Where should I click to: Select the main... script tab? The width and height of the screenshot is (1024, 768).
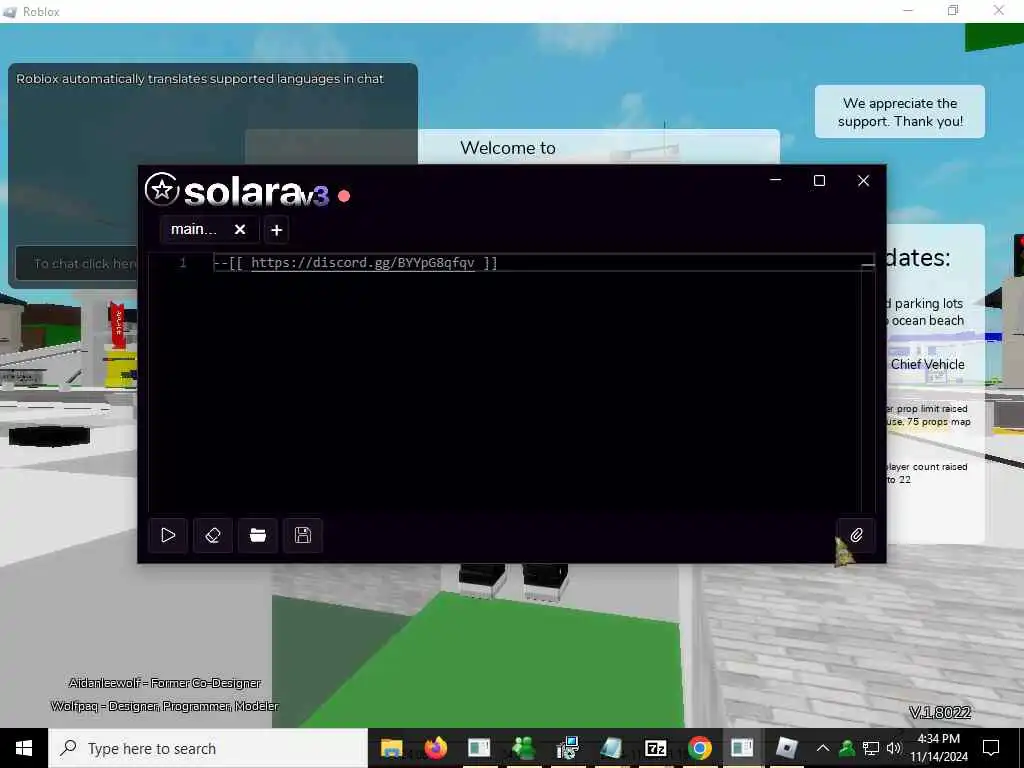click(193, 230)
